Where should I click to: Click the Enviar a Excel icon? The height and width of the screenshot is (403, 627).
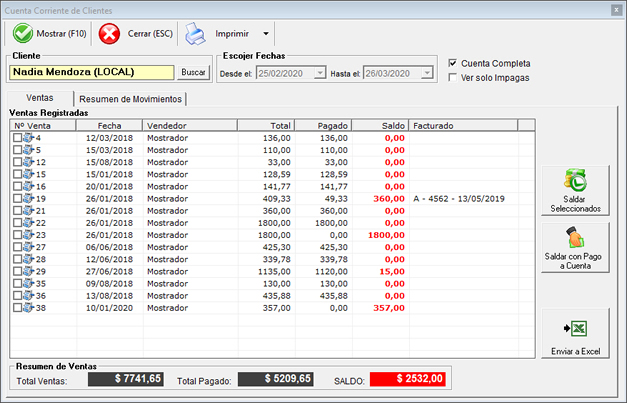575,329
